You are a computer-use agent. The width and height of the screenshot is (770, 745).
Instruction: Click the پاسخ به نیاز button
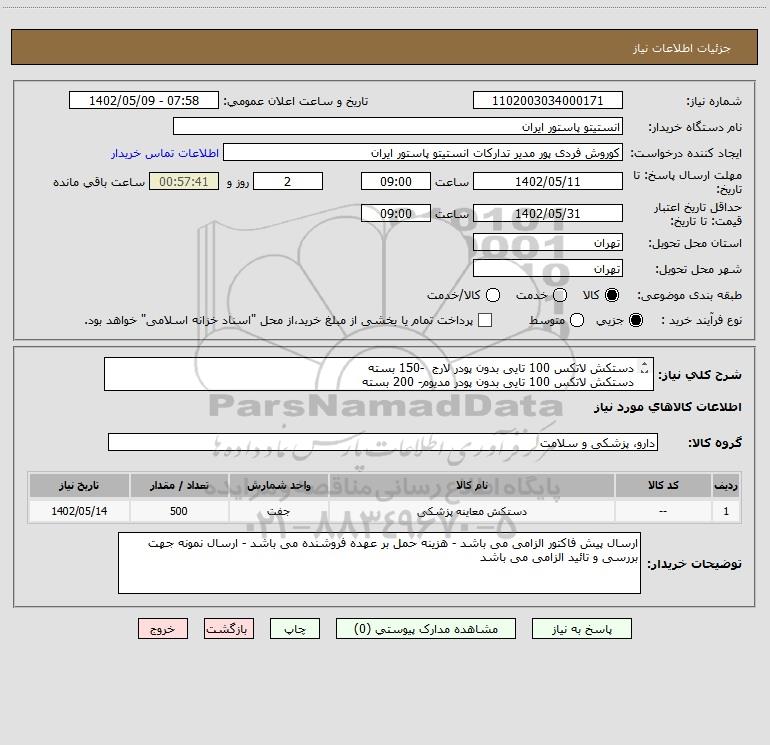tap(581, 629)
